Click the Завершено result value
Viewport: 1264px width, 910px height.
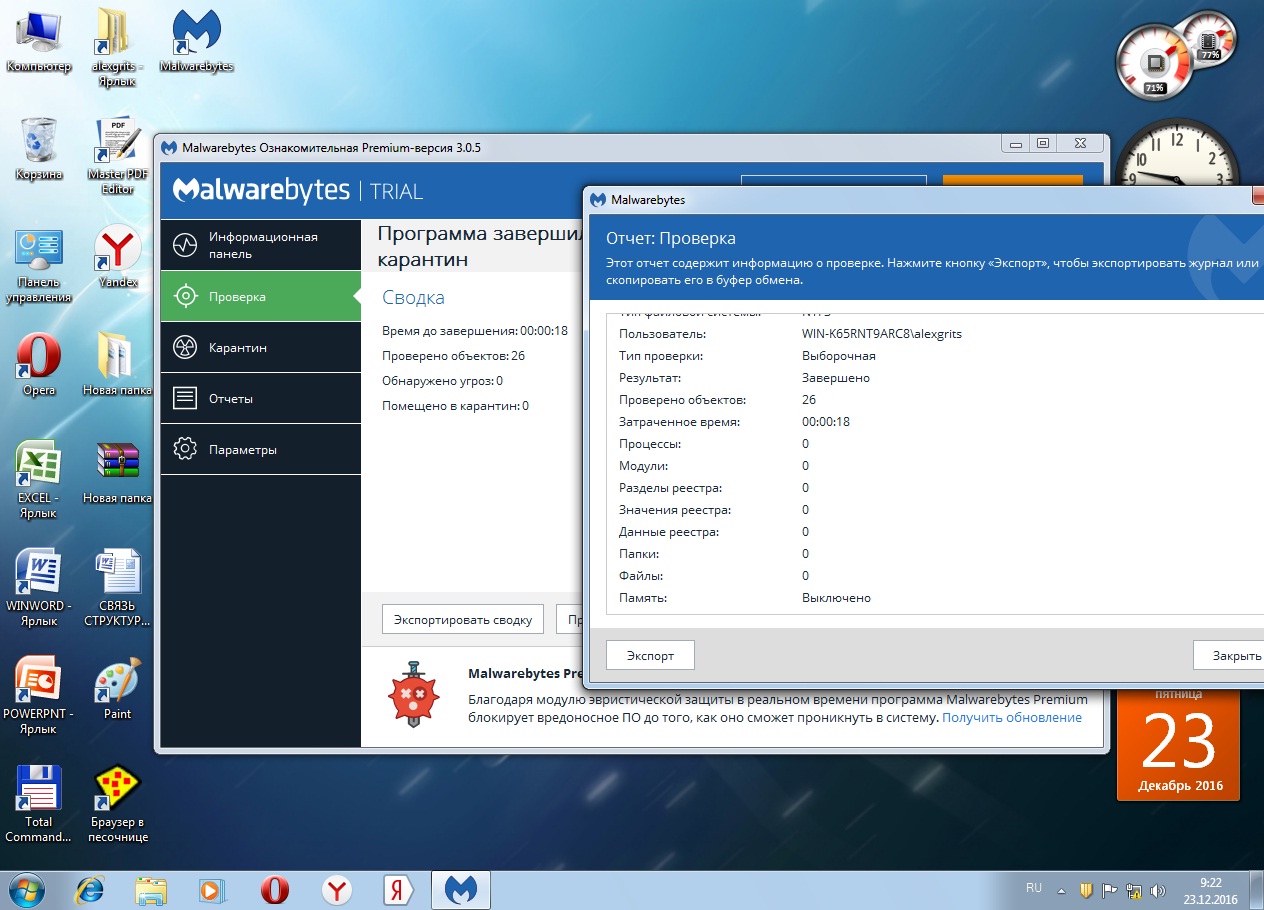click(x=835, y=378)
